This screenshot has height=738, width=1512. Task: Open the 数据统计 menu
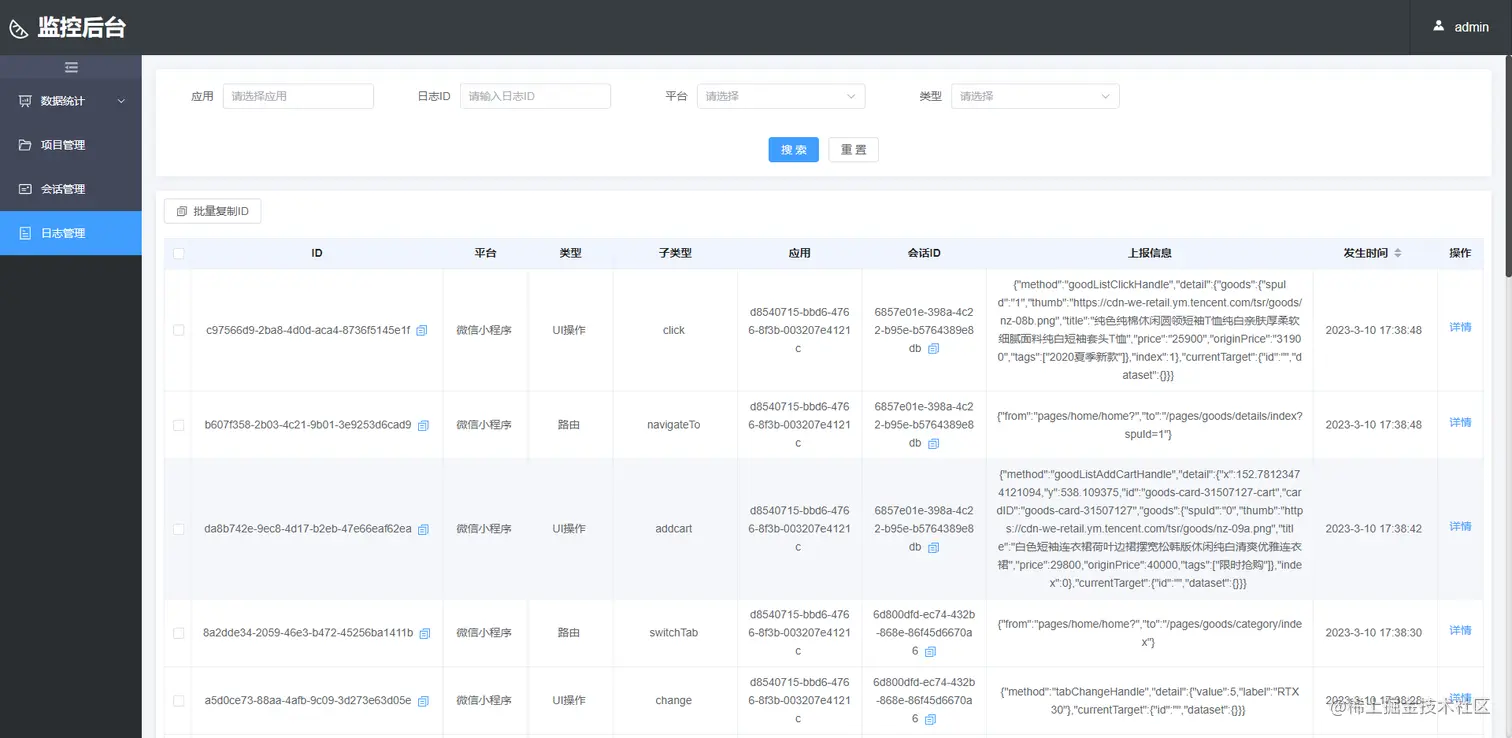point(71,101)
